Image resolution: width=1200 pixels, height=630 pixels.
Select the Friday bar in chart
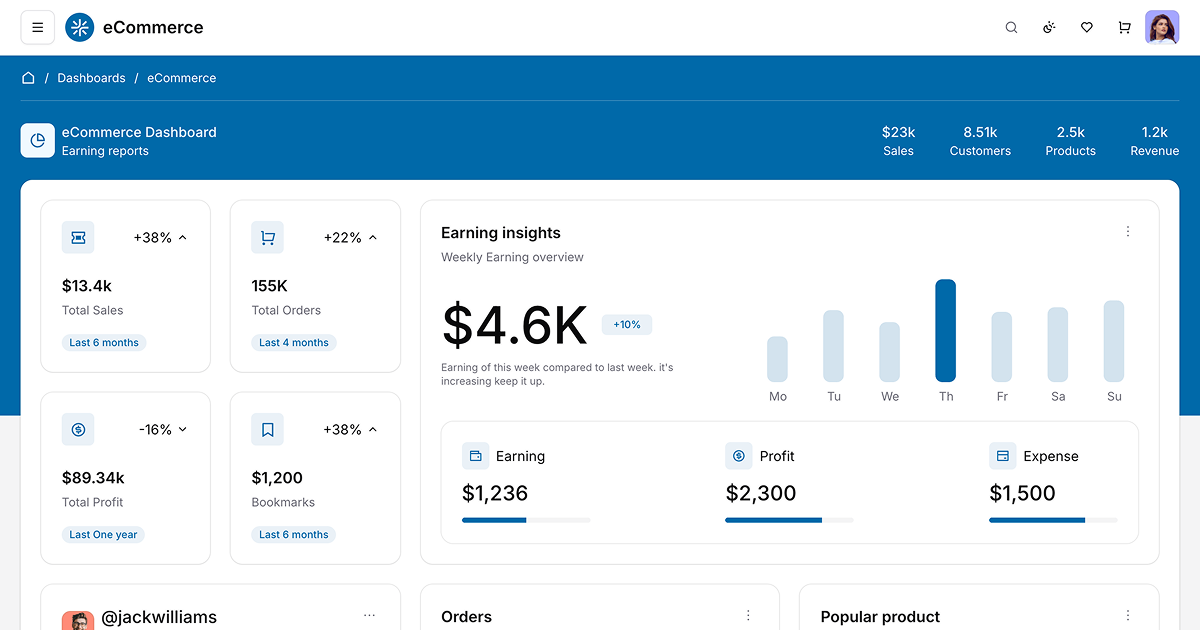[x=1002, y=347]
